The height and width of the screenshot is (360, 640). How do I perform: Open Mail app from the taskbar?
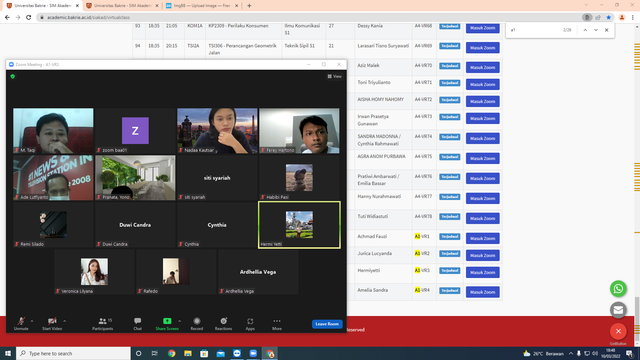click(x=220, y=353)
